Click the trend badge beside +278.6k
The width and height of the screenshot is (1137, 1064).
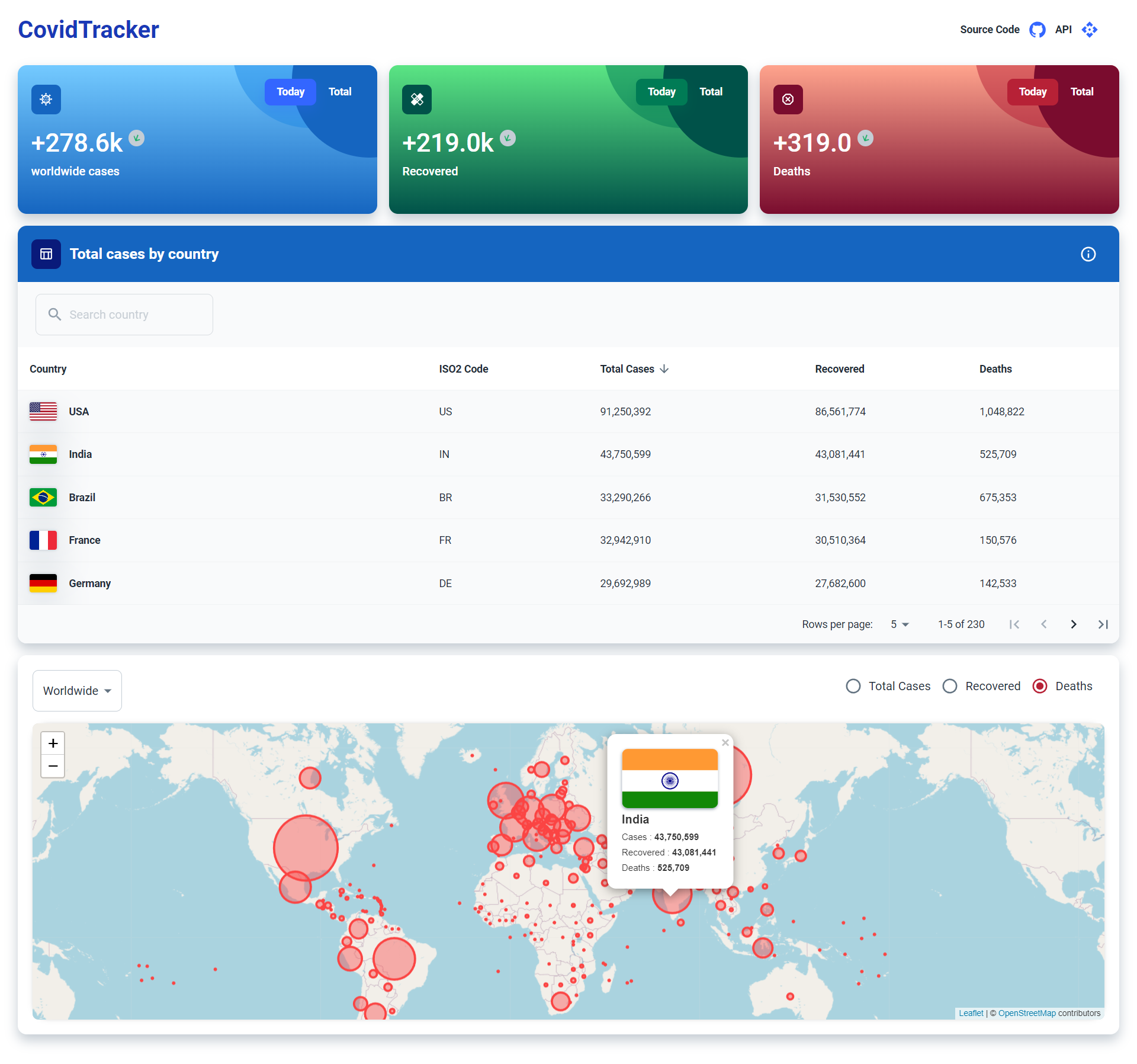137,138
